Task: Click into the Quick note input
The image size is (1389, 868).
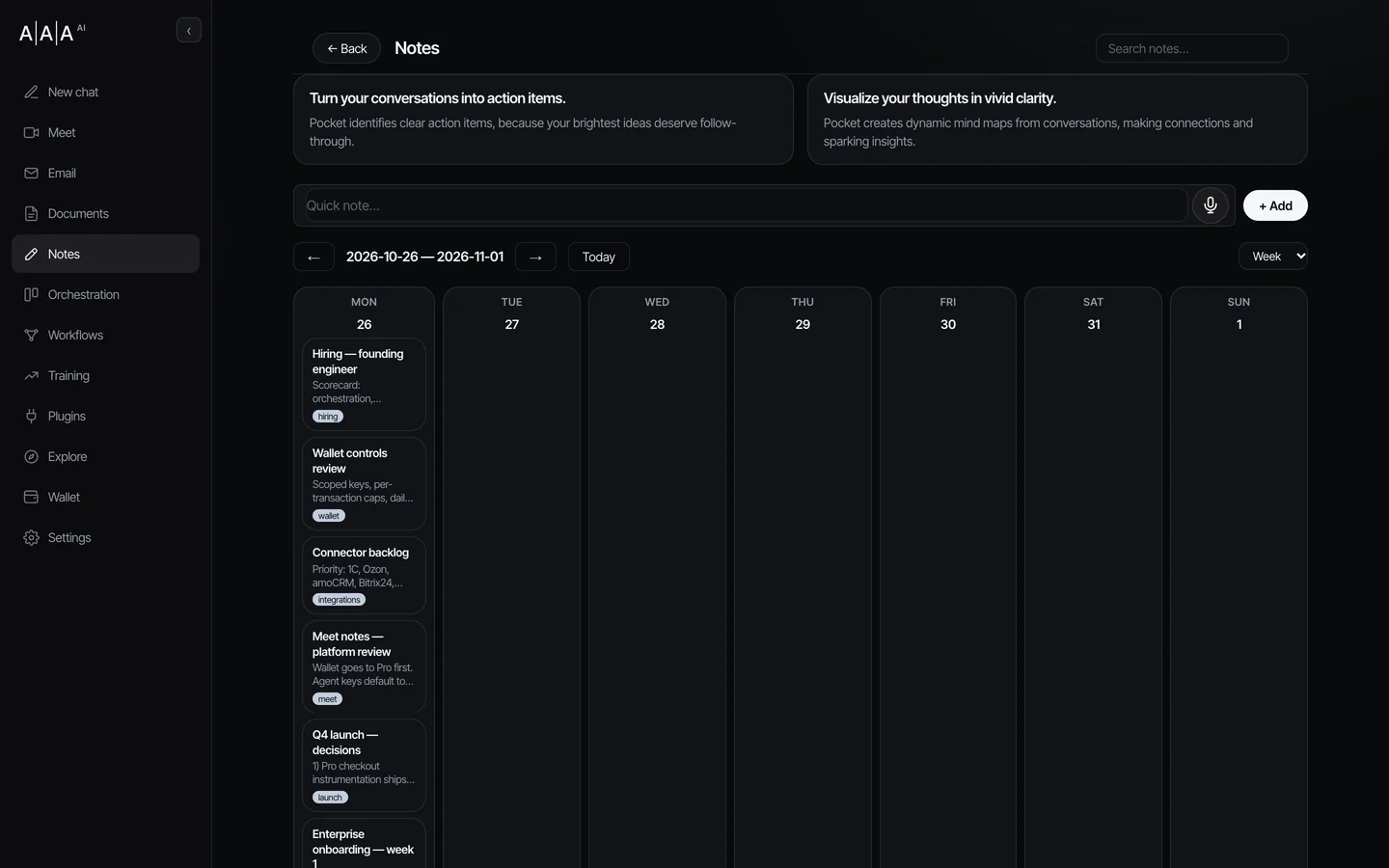Action: point(746,205)
